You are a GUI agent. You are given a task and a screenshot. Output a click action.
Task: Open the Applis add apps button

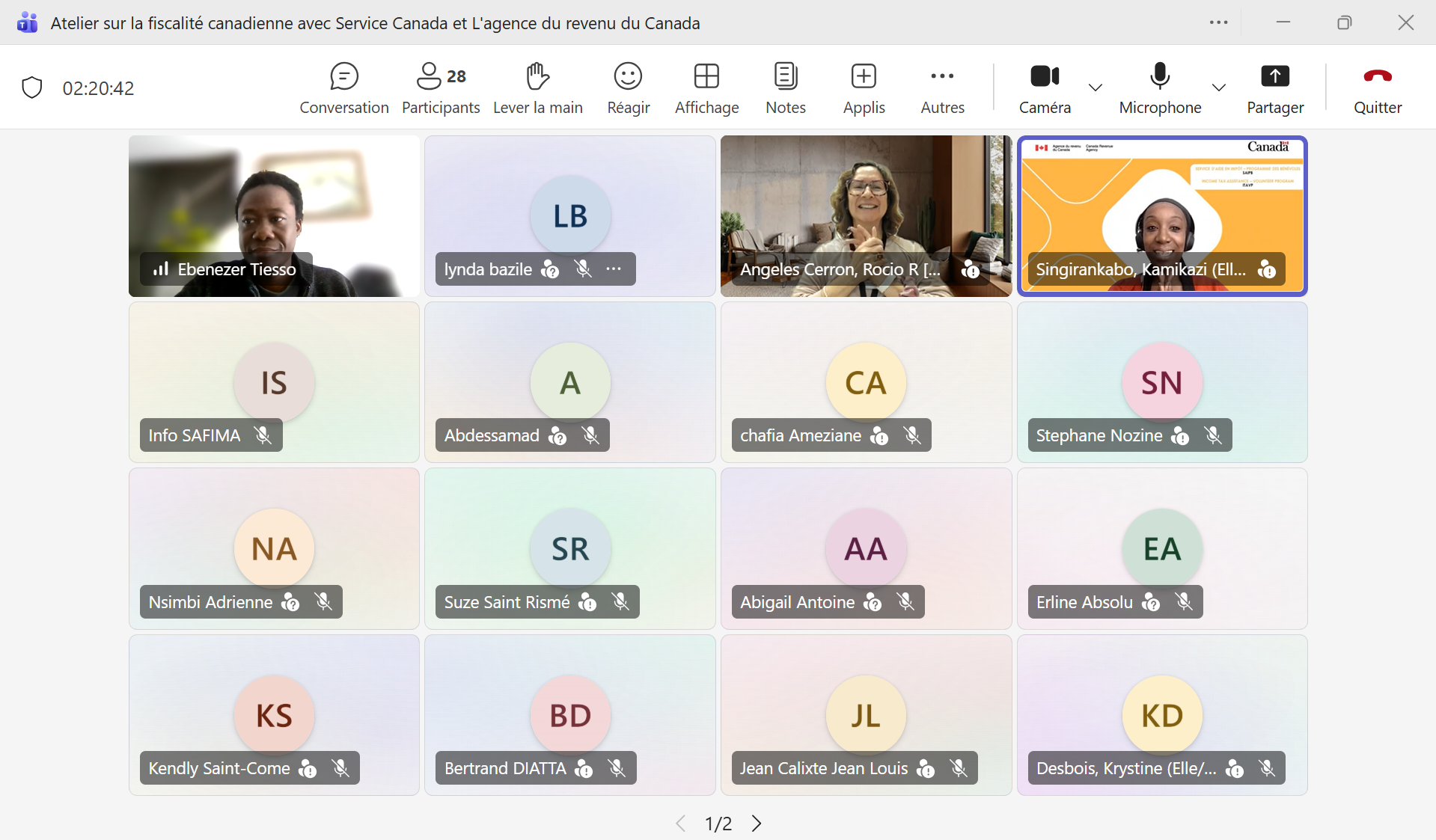pyautogui.click(x=864, y=88)
